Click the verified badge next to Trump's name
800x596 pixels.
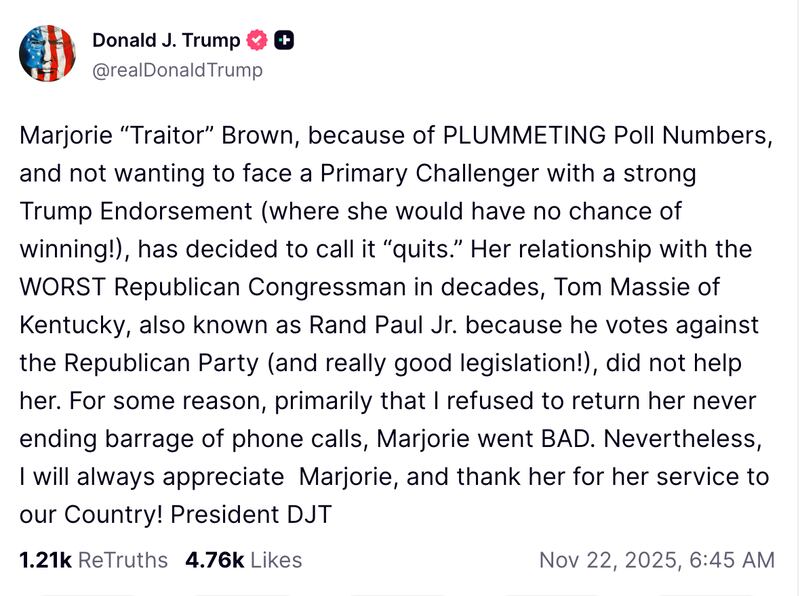[x=256, y=42]
